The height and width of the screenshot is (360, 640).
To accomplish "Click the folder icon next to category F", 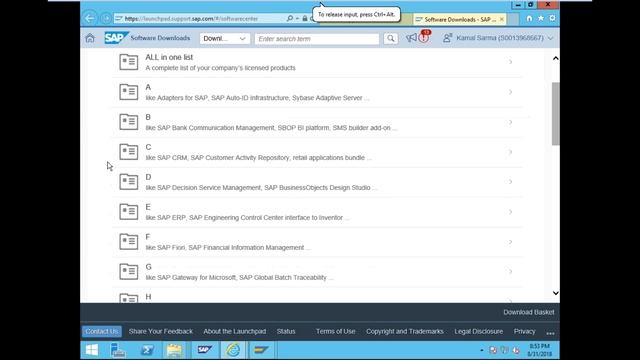I will [x=129, y=242].
